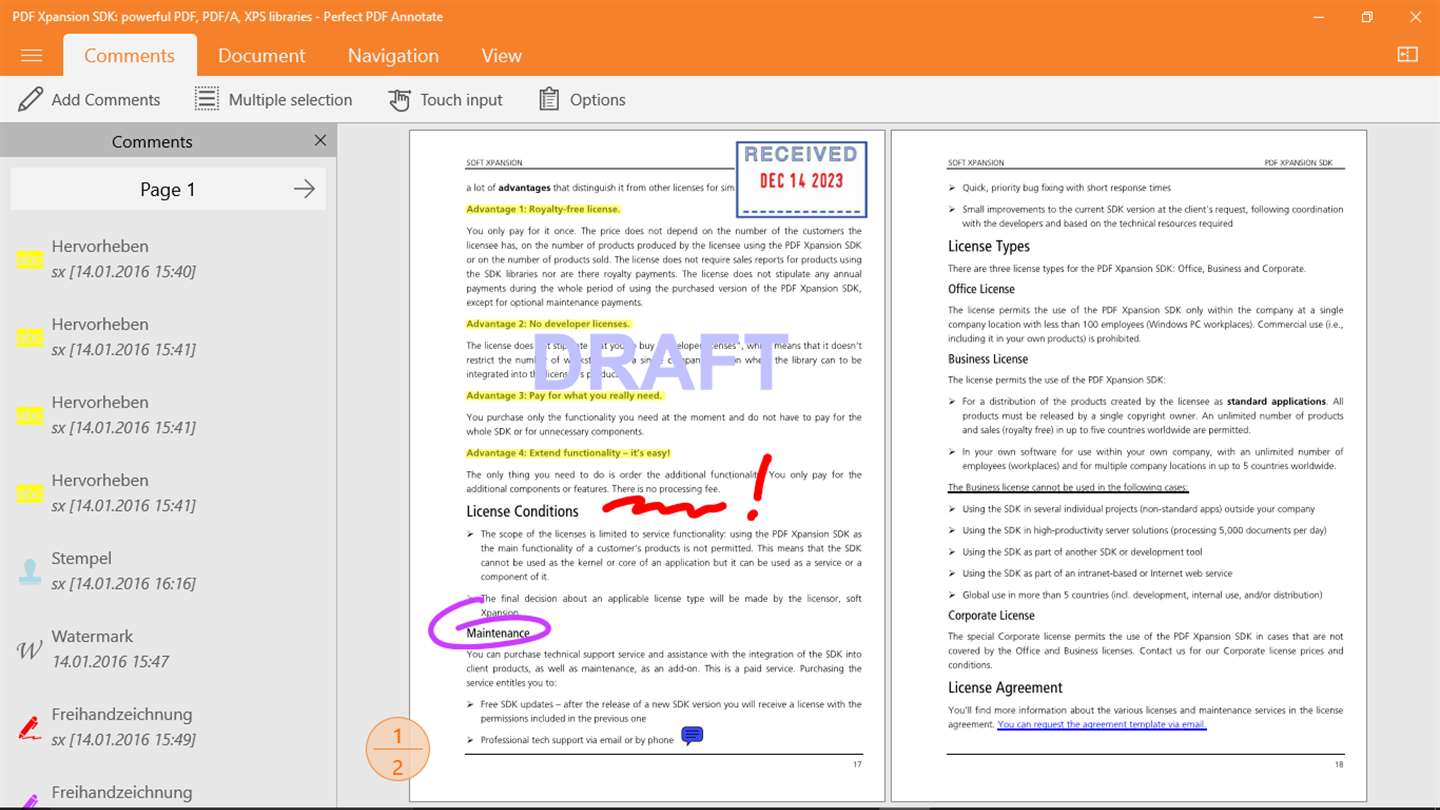The height and width of the screenshot is (810, 1440).
Task: Click the License Conditions heading
Action: coord(522,511)
